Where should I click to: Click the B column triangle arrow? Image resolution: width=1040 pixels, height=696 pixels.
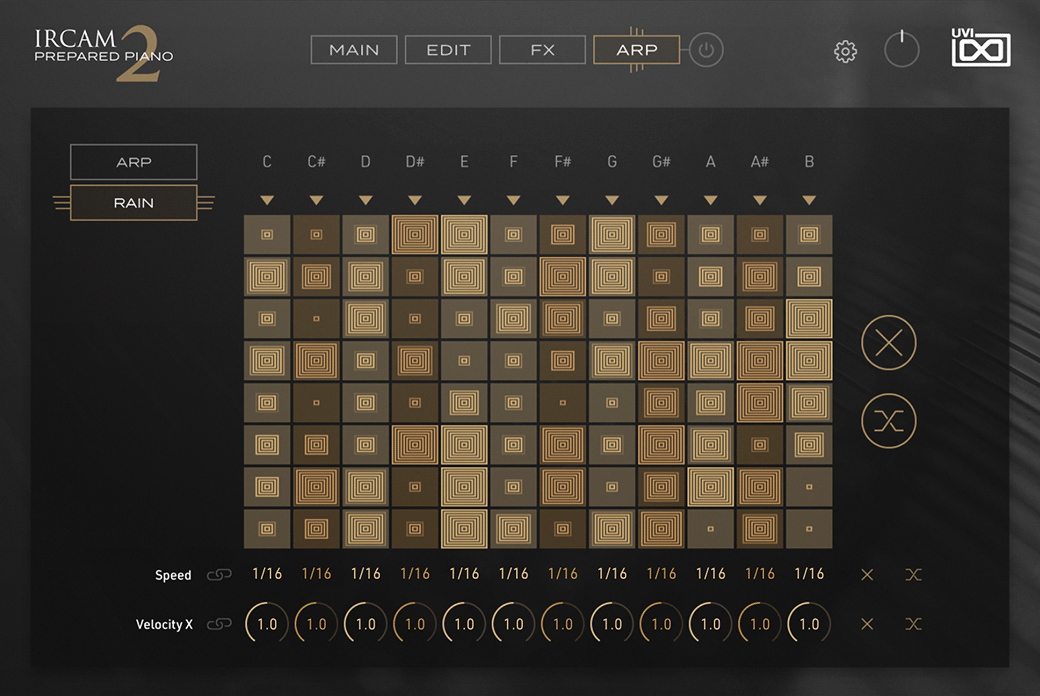pyautogui.click(x=809, y=200)
